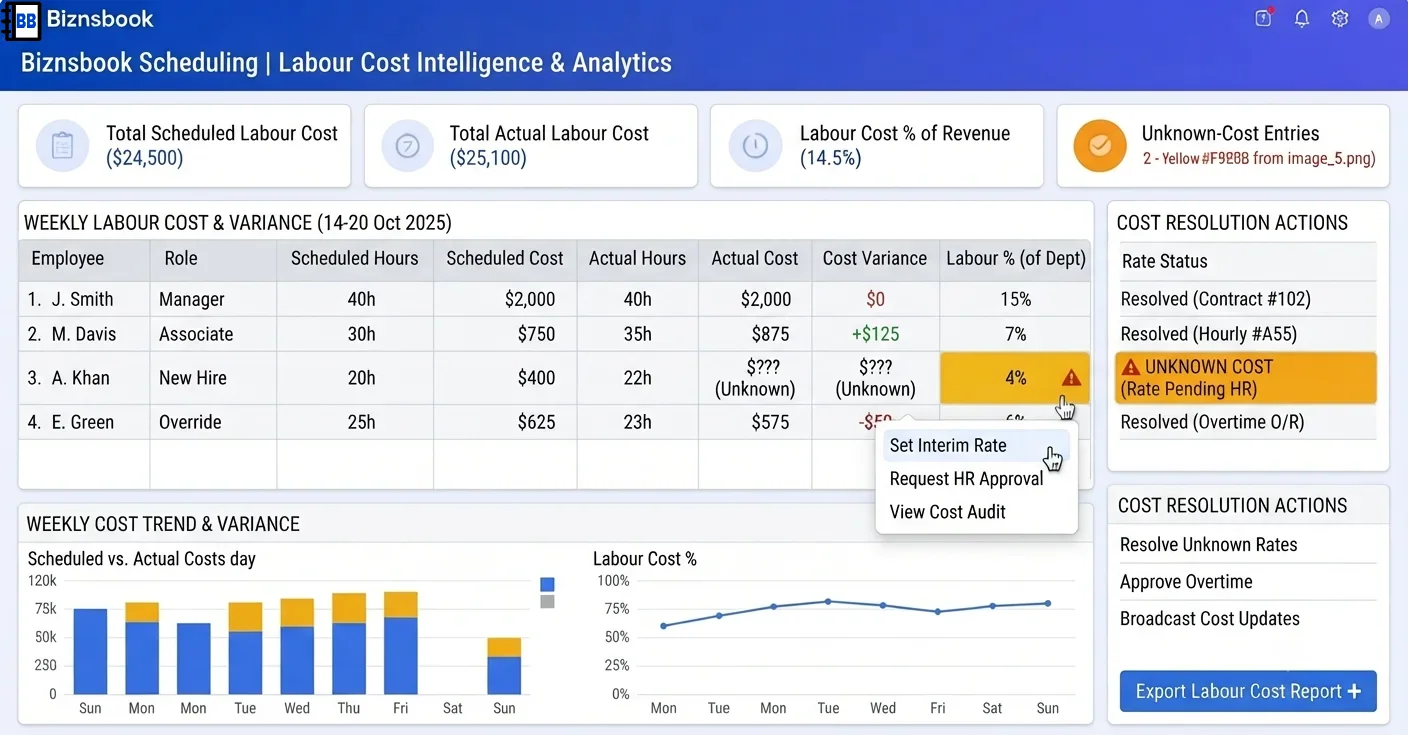Click the Scheduled Cost column header
This screenshot has width=1408, height=735.
(505, 258)
